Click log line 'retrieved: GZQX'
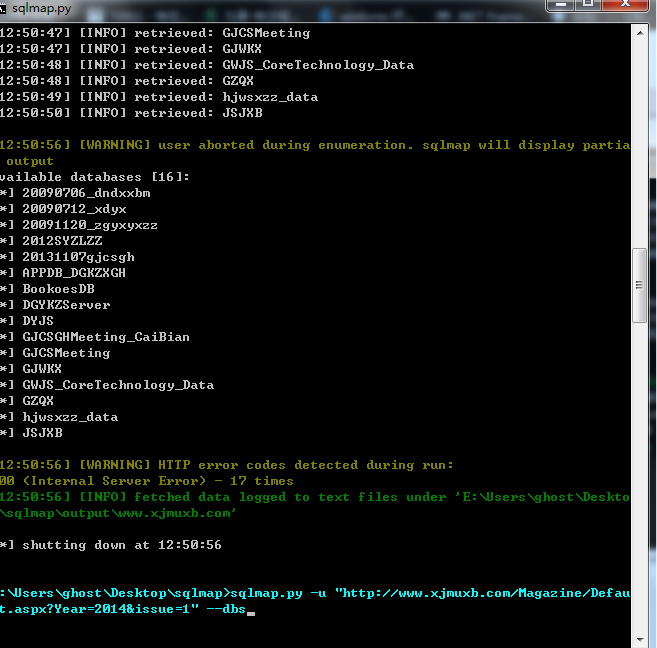This screenshot has height=648, width=657. point(127,81)
